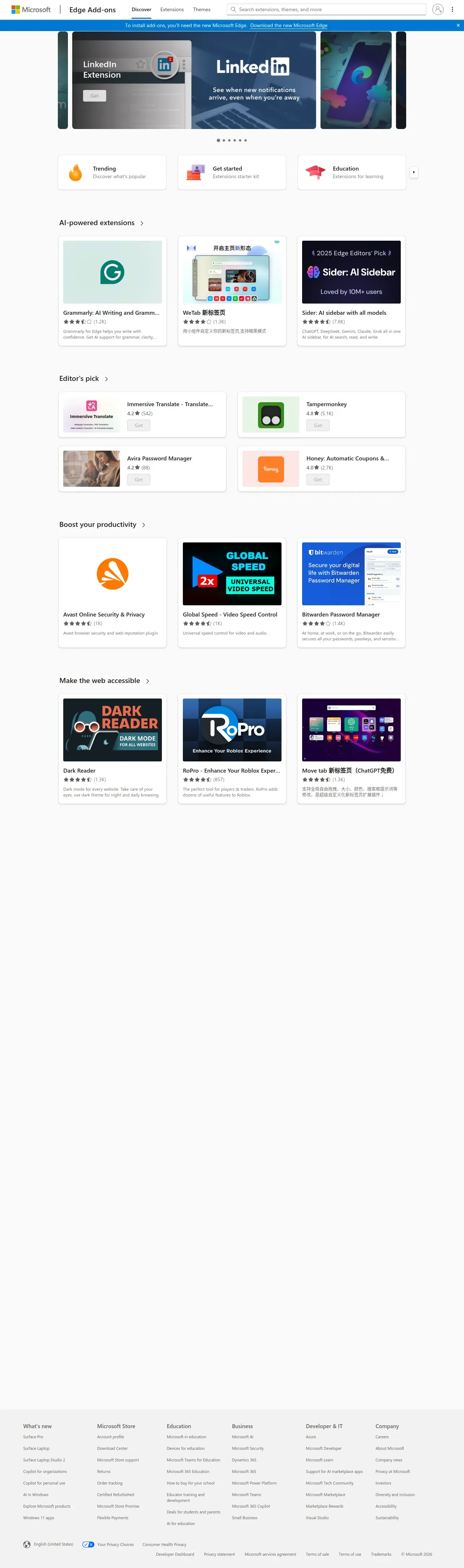Click the category carousel next arrow

tap(414, 172)
